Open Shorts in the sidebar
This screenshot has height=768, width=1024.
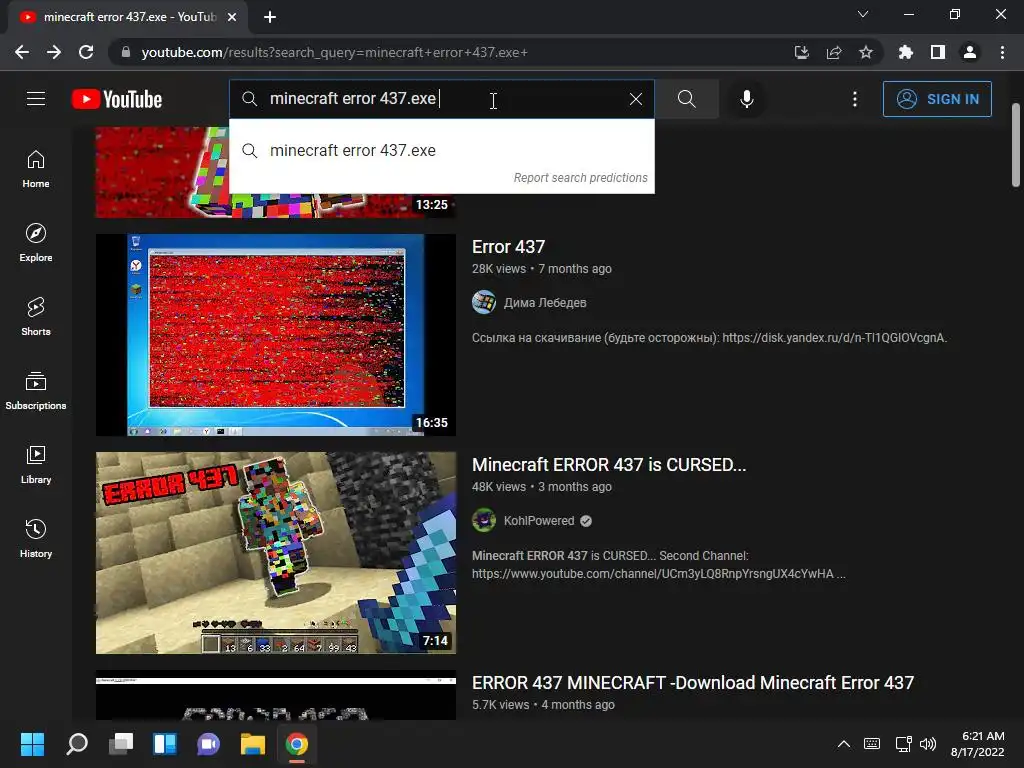click(x=36, y=317)
